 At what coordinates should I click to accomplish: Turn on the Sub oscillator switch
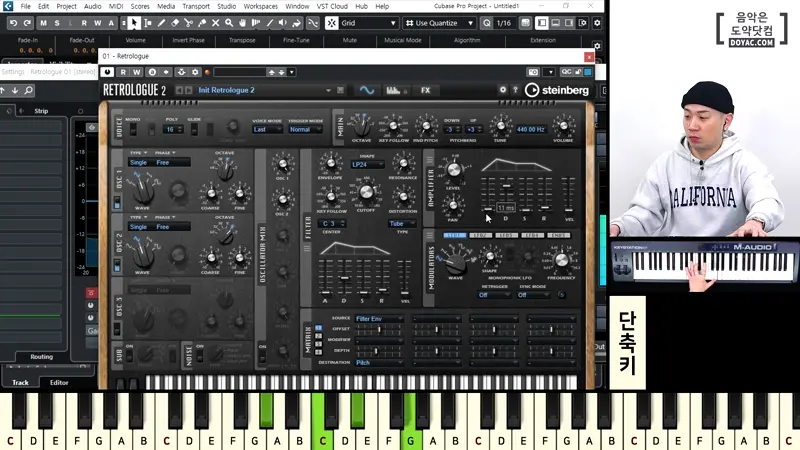pyautogui.click(x=130, y=356)
